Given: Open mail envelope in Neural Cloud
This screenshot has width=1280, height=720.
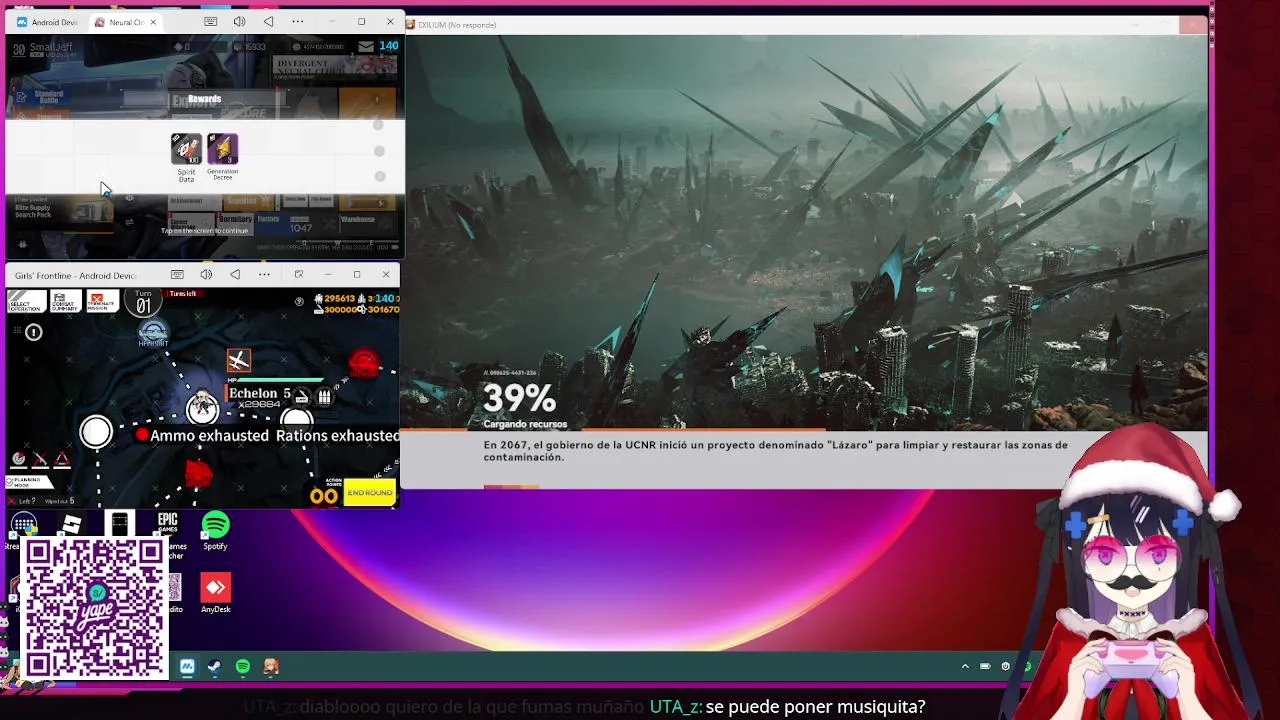Looking at the screenshot, I should coord(365,46).
